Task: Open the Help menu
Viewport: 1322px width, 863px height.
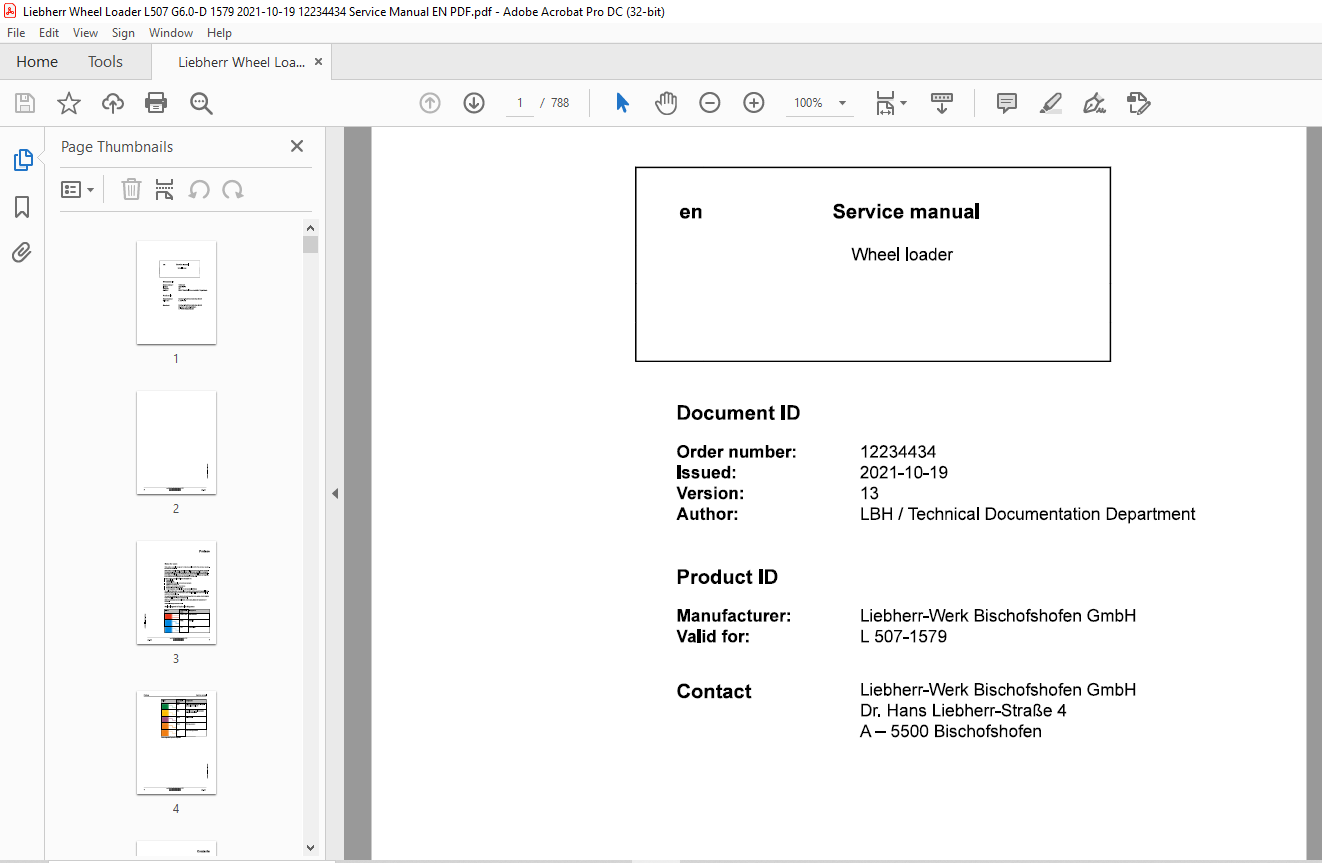Action: click(x=219, y=33)
